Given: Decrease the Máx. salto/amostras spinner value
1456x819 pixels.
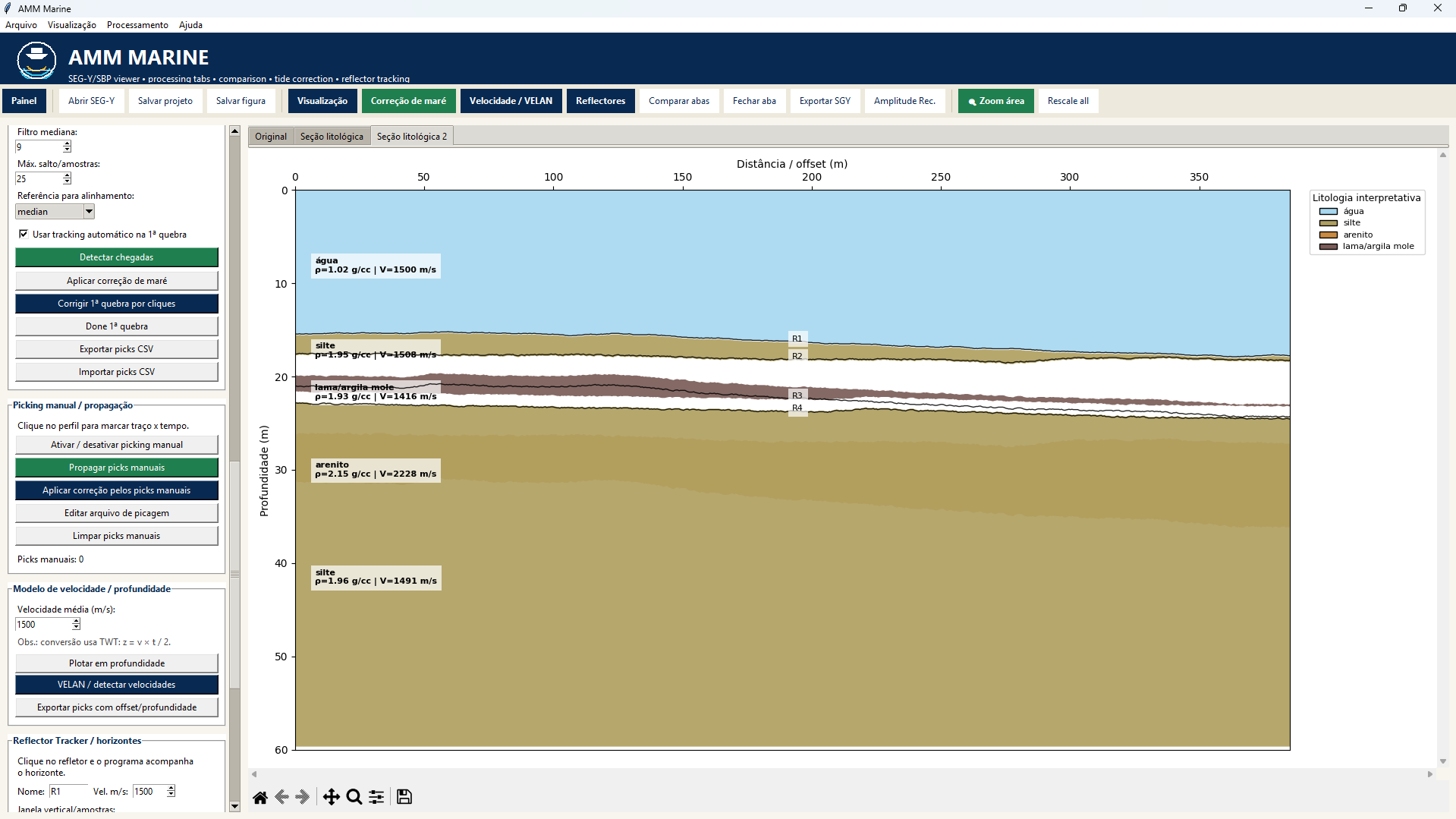Looking at the screenshot, I should 68,181.
